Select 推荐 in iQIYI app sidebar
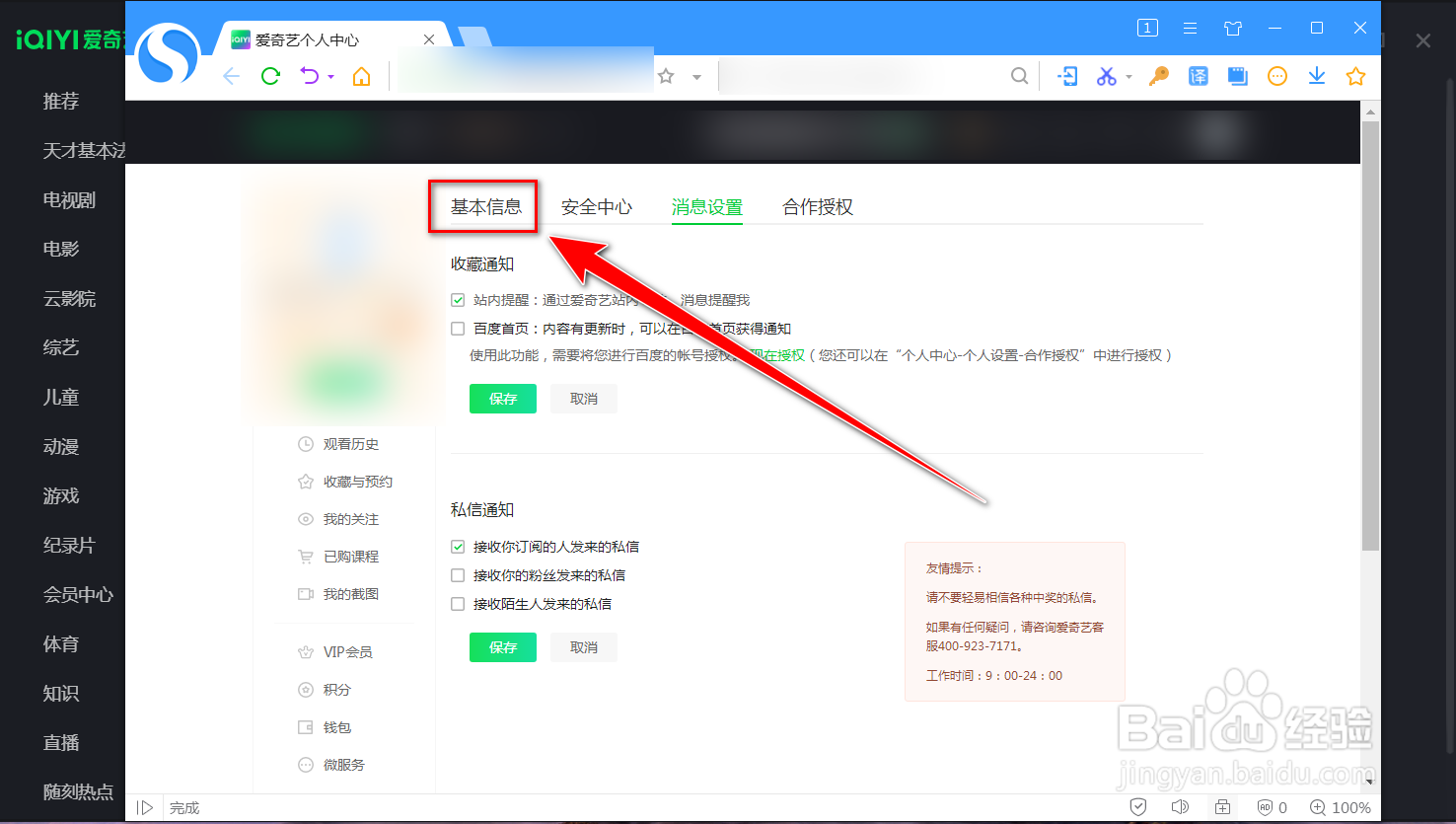This screenshot has height=824, width=1456. [x=61, y=102]
